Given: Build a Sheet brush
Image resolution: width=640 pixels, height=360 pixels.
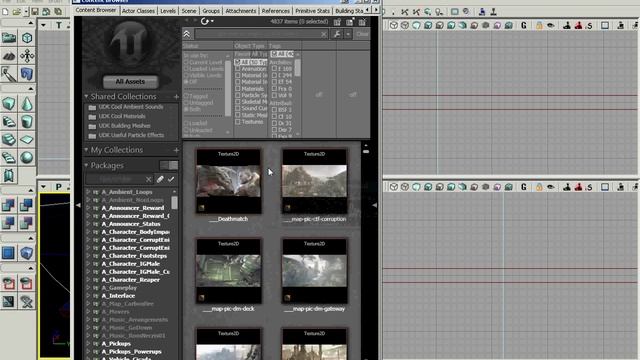Looking at the screenshot, I should click(x=27, y=140).
